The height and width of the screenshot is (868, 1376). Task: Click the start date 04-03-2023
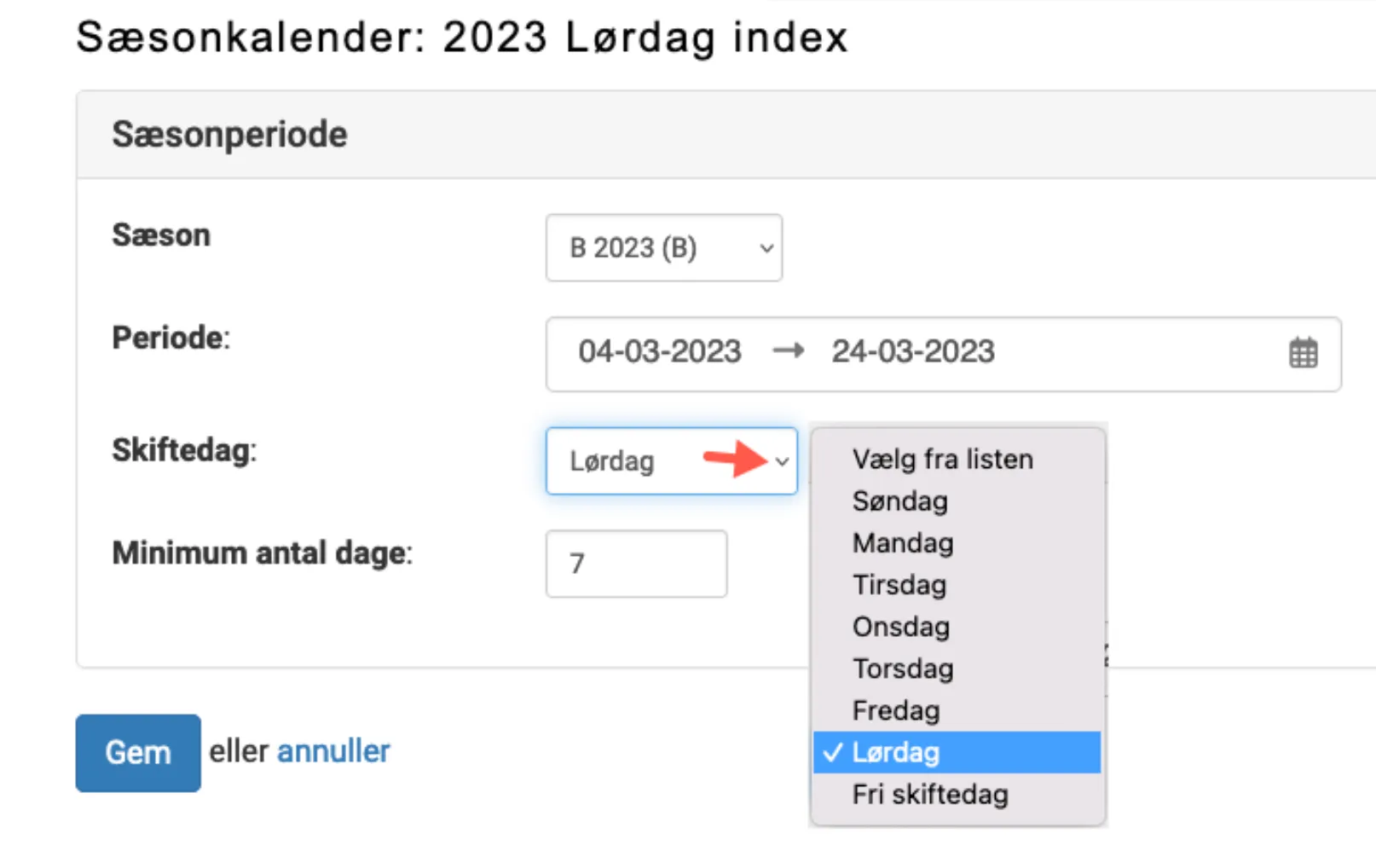(661, 351)
